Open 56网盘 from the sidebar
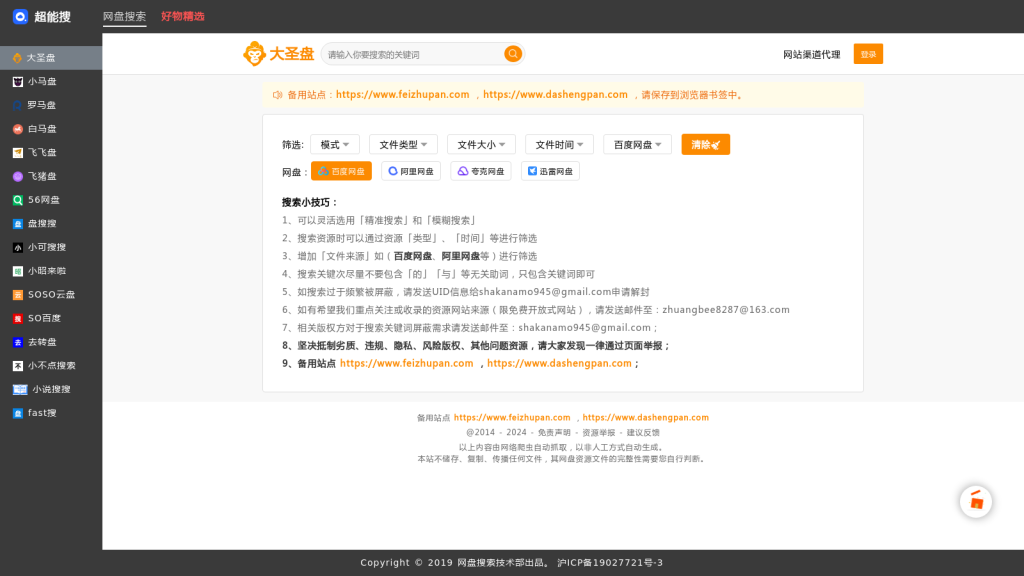1024x576 pixels. 51,200
